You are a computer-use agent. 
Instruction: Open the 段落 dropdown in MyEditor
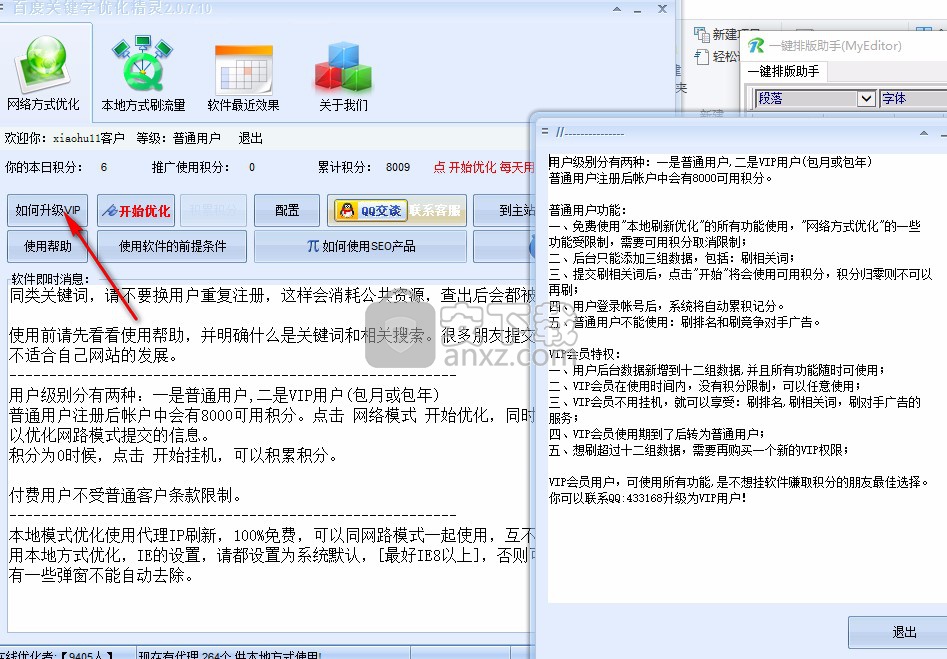click(x=867, y=98)
